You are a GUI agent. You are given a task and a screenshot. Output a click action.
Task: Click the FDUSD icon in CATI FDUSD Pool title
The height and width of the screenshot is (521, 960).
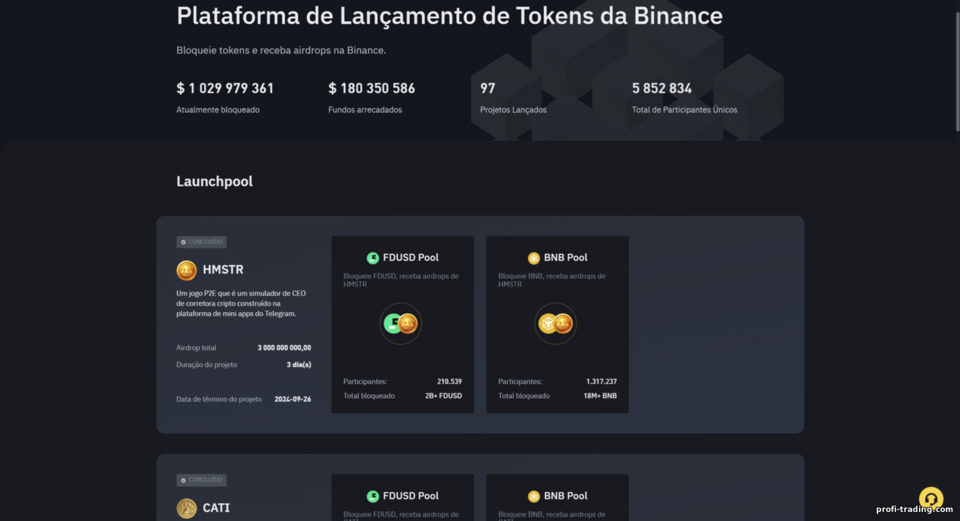click(x=372, y=496)
